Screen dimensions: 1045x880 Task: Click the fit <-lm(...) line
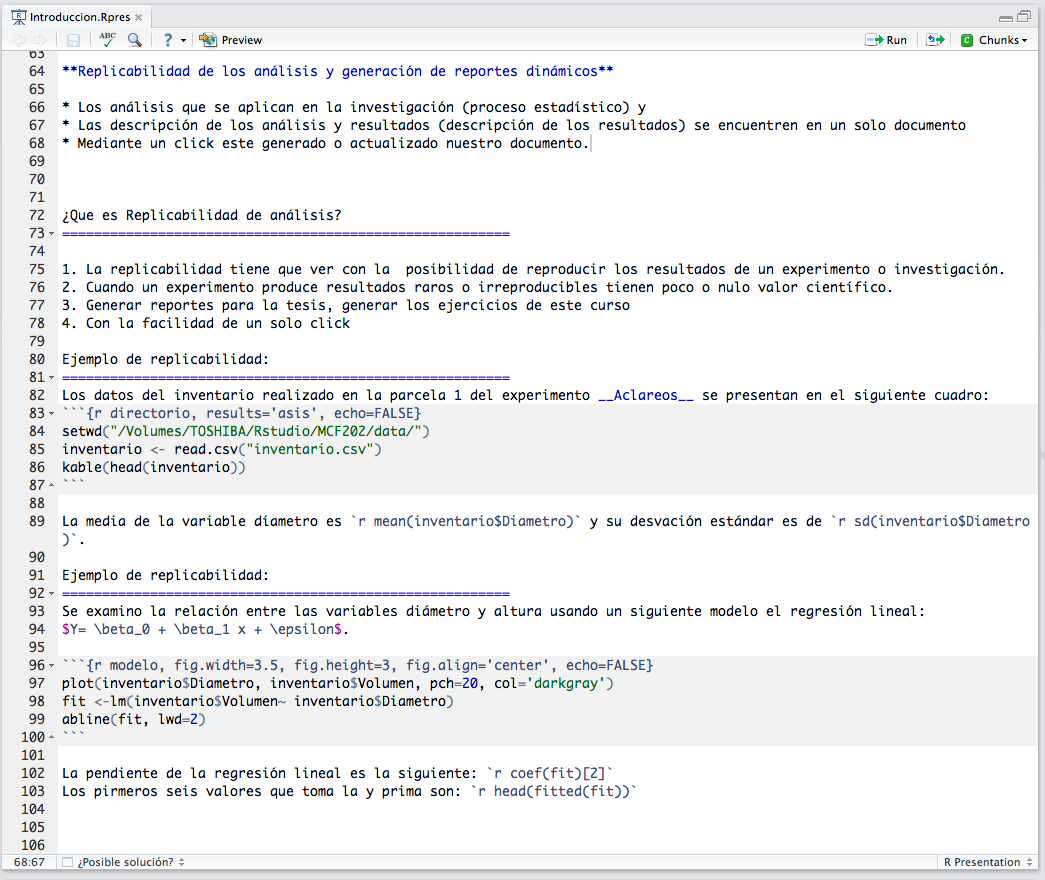258,701
